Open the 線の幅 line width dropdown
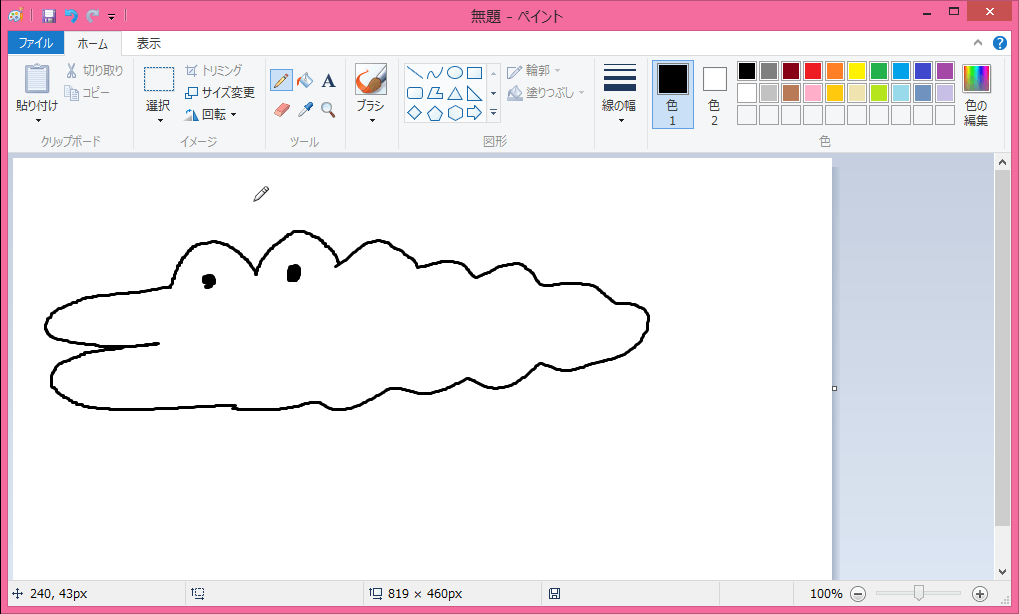 (619, 95)
